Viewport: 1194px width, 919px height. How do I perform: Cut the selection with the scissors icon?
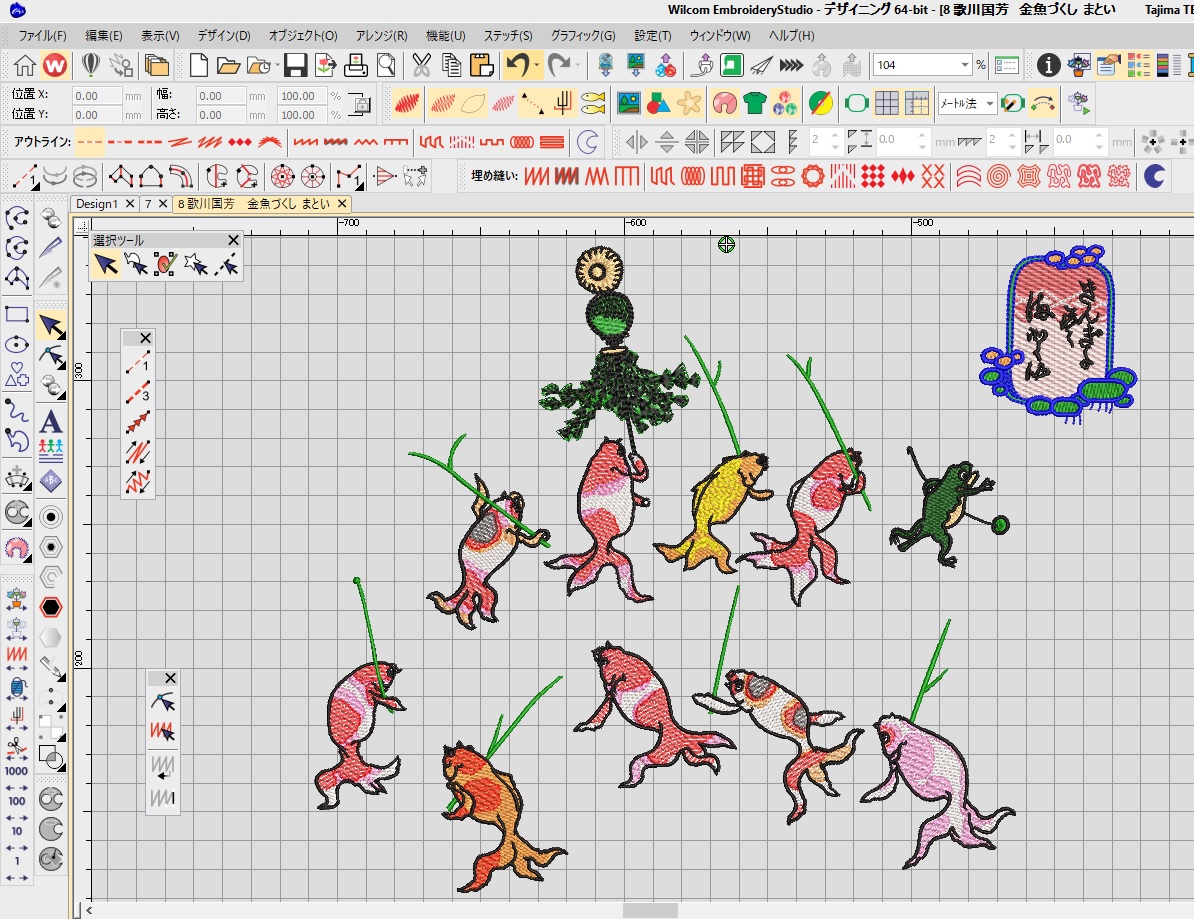(421, 65)
